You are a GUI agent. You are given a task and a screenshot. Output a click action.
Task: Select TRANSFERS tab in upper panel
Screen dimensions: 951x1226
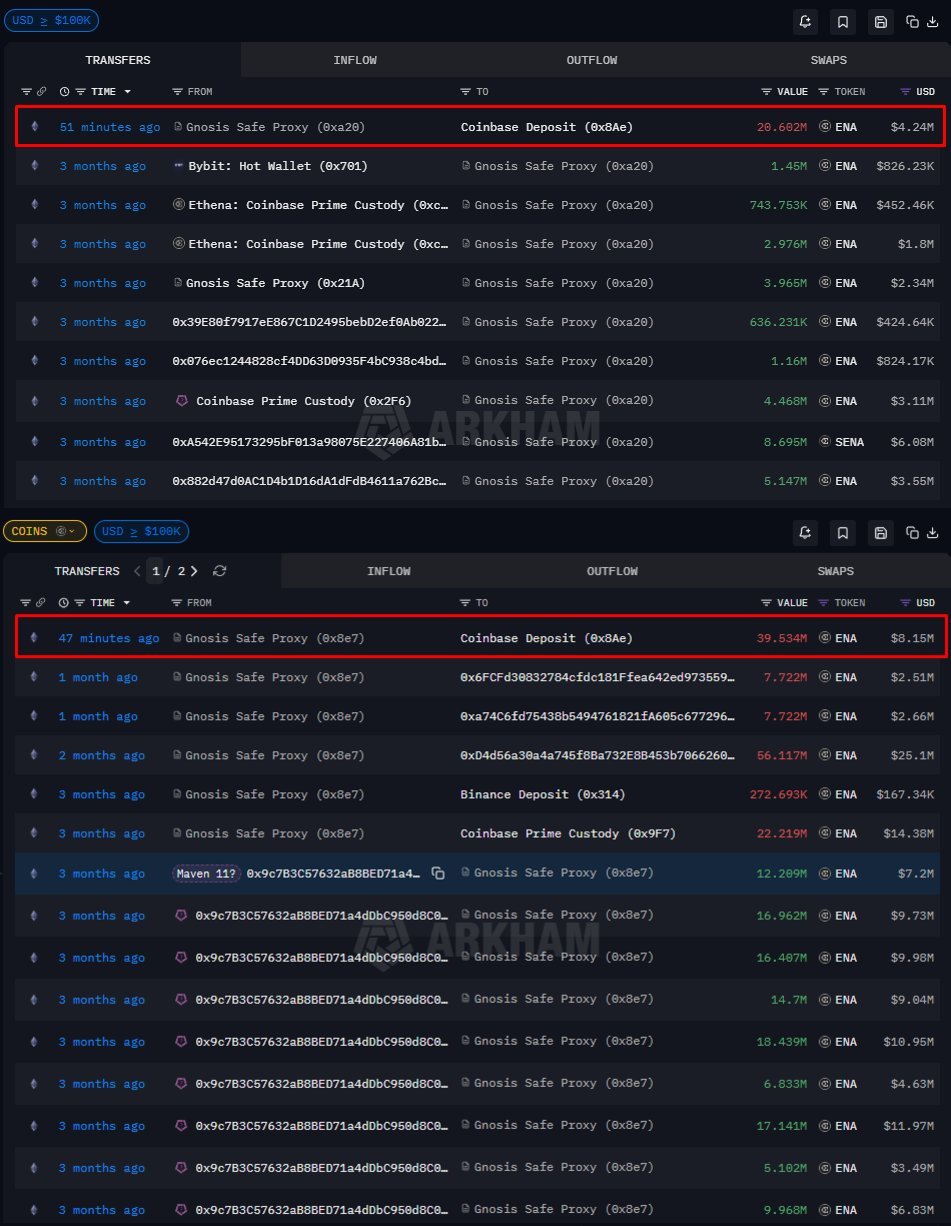pos(118,60)
